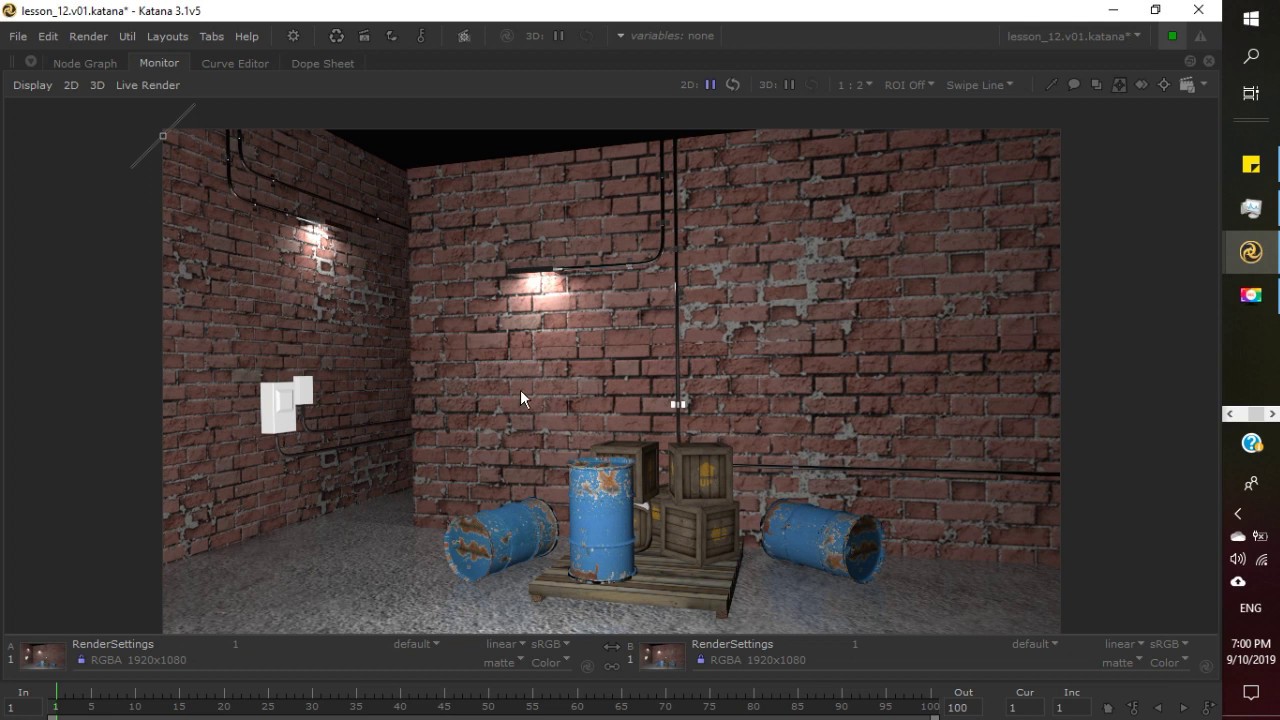Toggle the Monitor 2D pause button
The image size is (1280, 720).
point(710,85)
